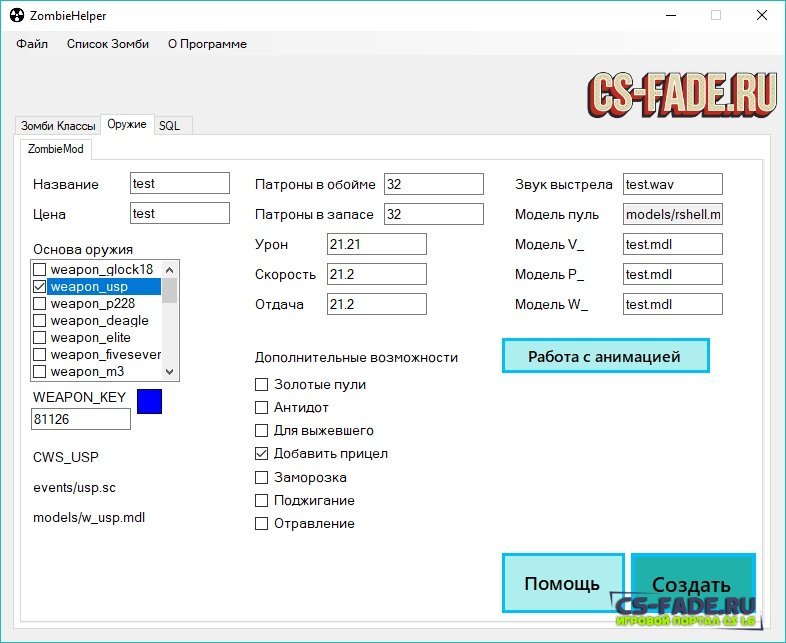Check the weapon_elite checkbox
Viewport: 786px width, 643px height.
tap(40, 338)
